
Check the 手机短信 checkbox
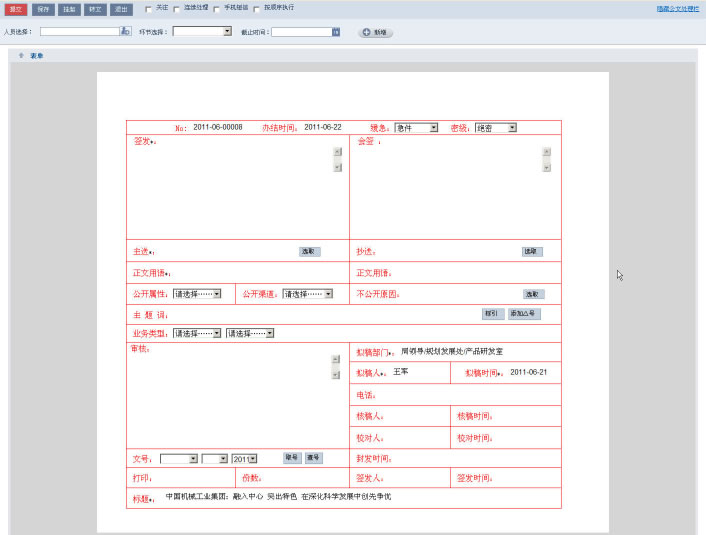[216, 9]
